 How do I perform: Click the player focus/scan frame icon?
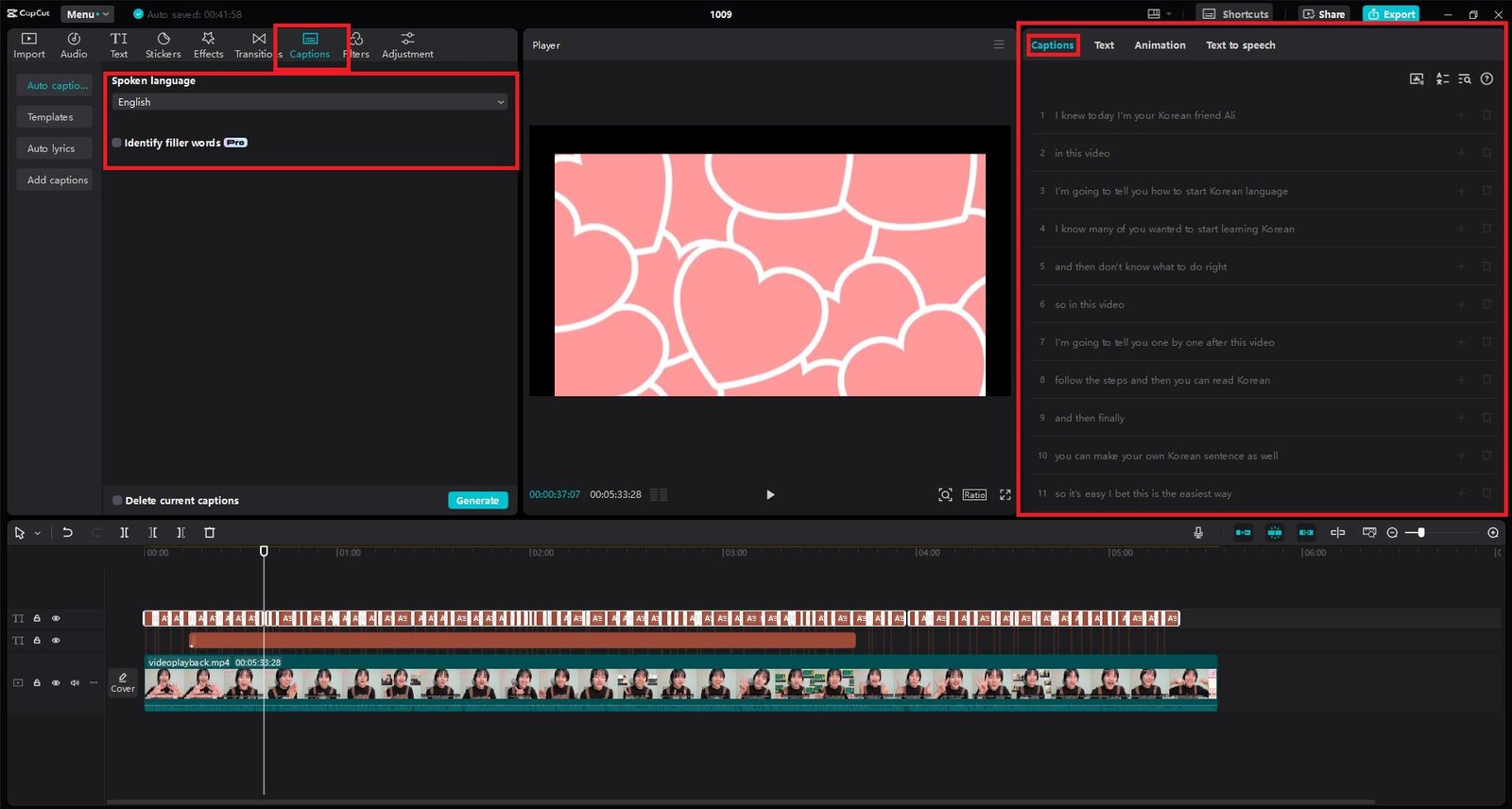[x=945, y=494]
